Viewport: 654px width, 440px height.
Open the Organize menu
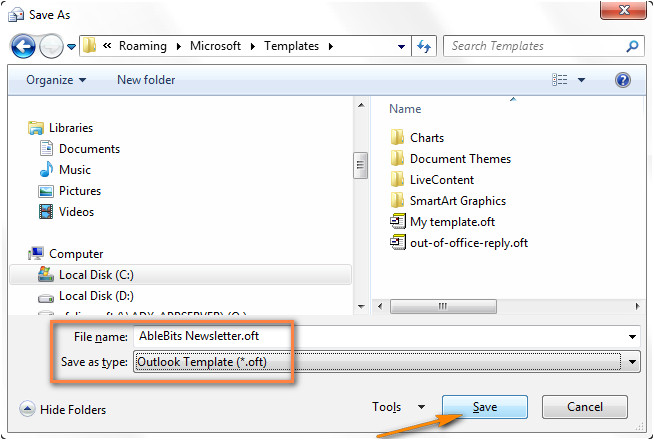(x=56, y=80)
